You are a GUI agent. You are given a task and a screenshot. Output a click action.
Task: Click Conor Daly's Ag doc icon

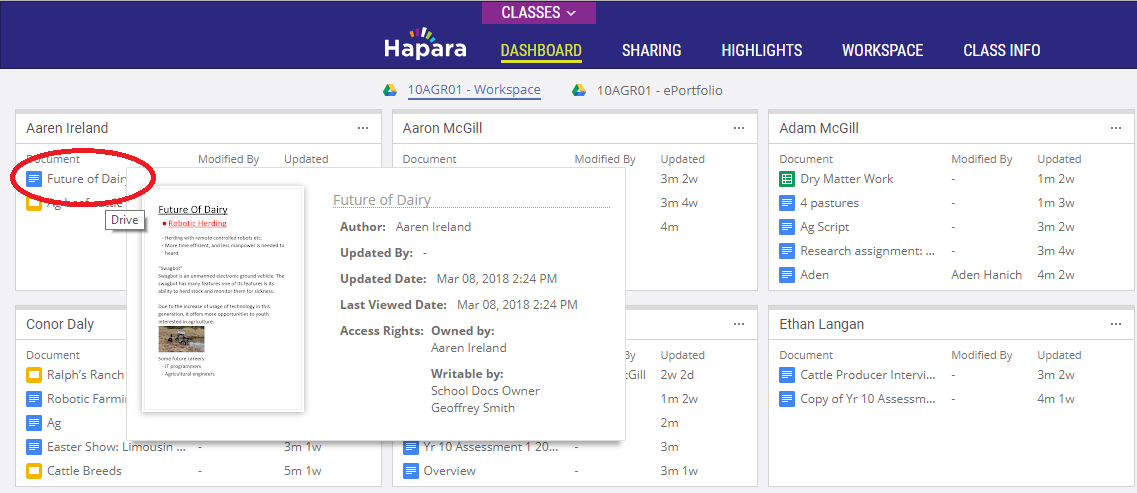point(33,423)
